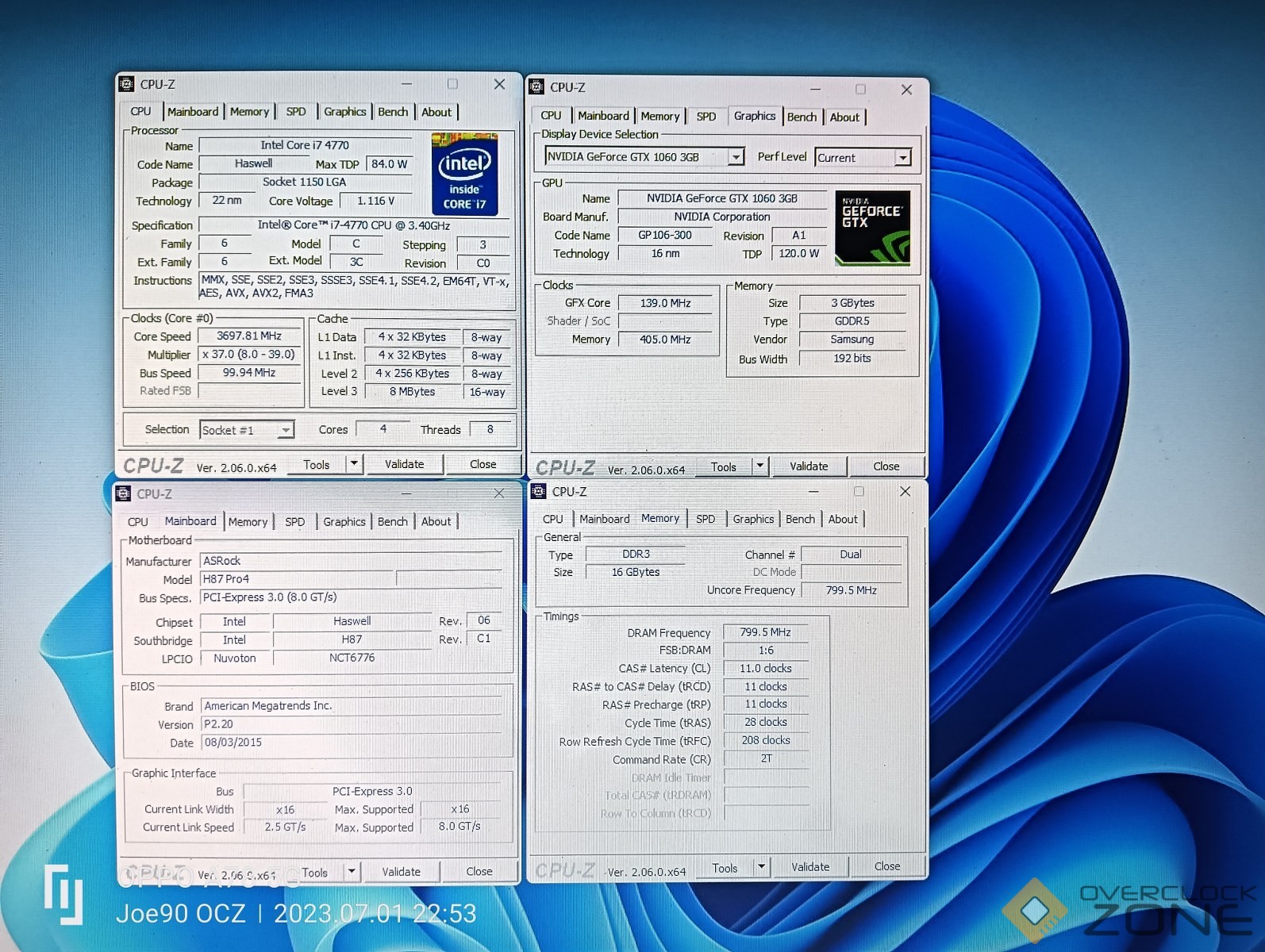The height and width of the screenshot is (952, 1265).
Task: Open SPD tab in the top-left CPU window
Action: coord(296,112)
